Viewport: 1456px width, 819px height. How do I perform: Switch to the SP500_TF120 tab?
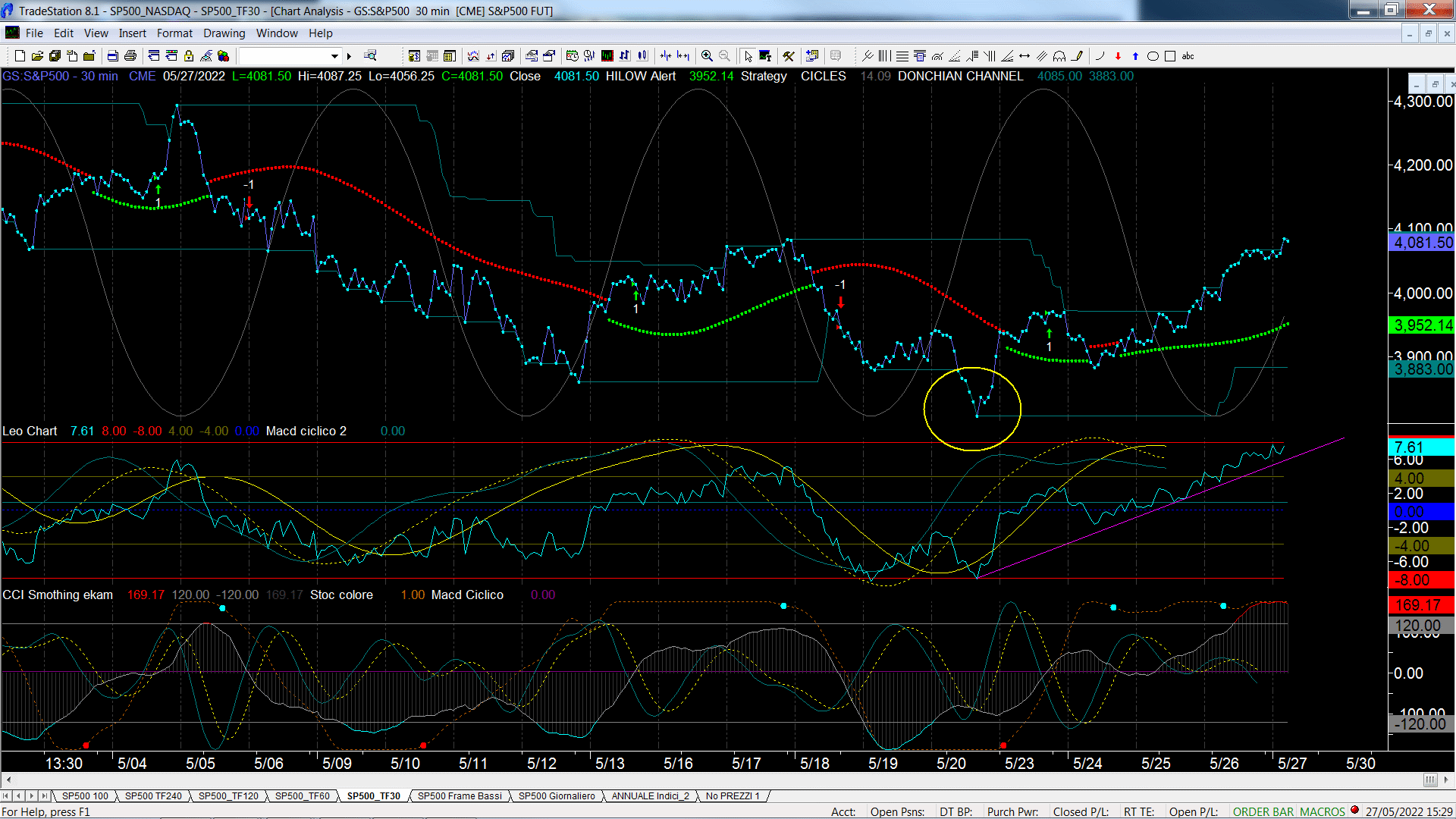[228, 795]
